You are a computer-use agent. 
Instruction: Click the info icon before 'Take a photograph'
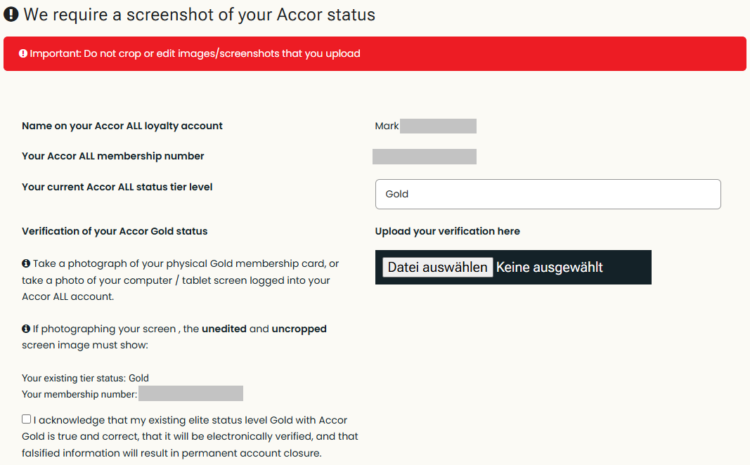coord(26,264)
